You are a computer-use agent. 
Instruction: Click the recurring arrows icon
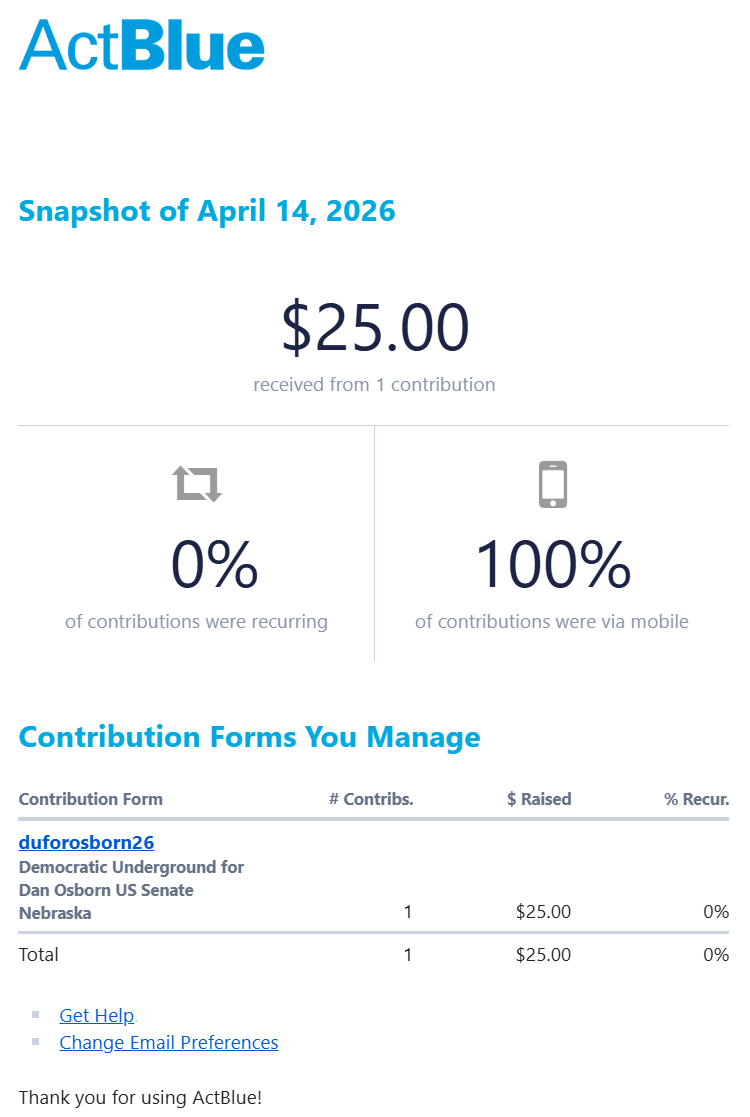[x=197, y=484]
